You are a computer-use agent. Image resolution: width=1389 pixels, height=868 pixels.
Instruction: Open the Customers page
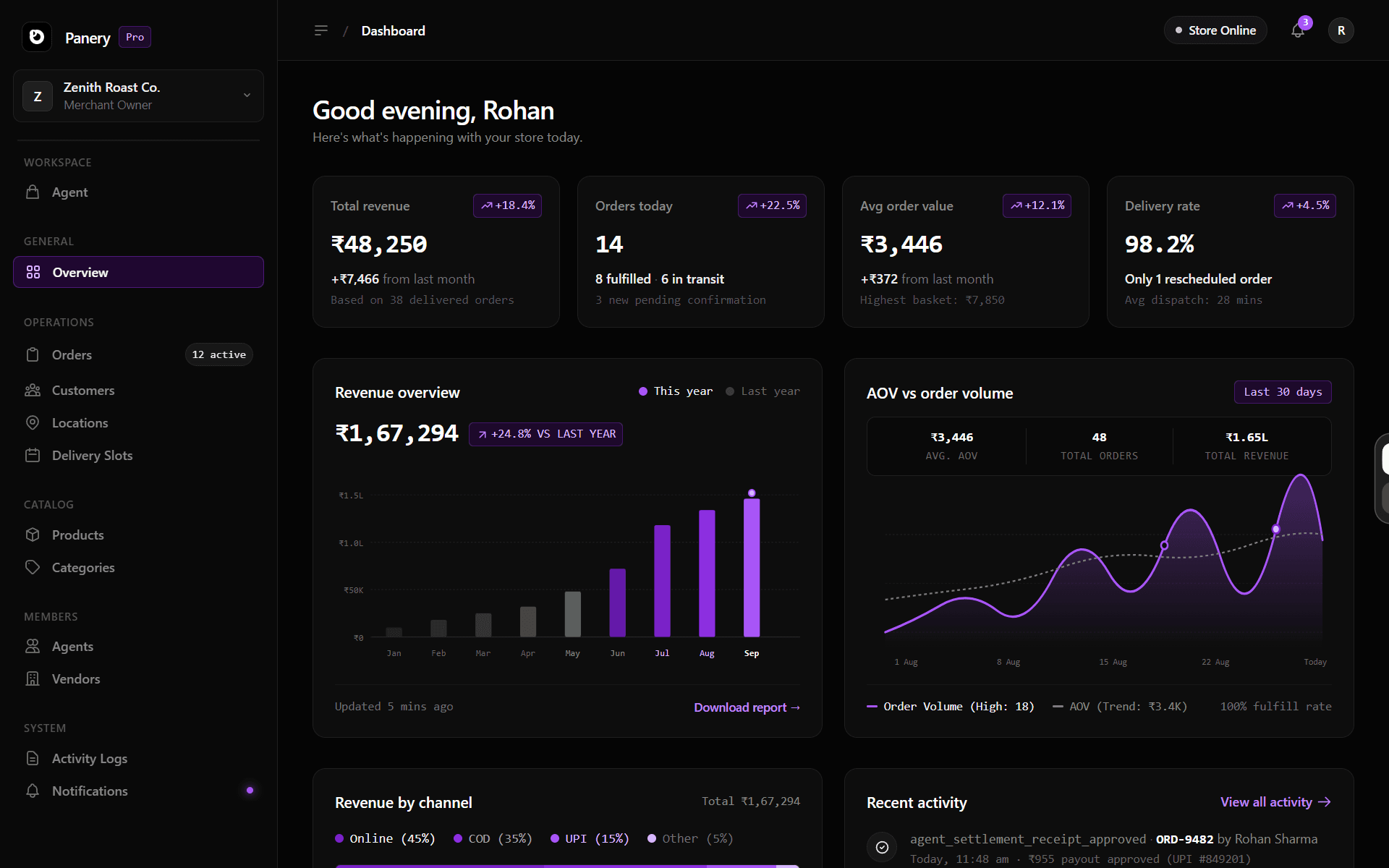[138, 390]
